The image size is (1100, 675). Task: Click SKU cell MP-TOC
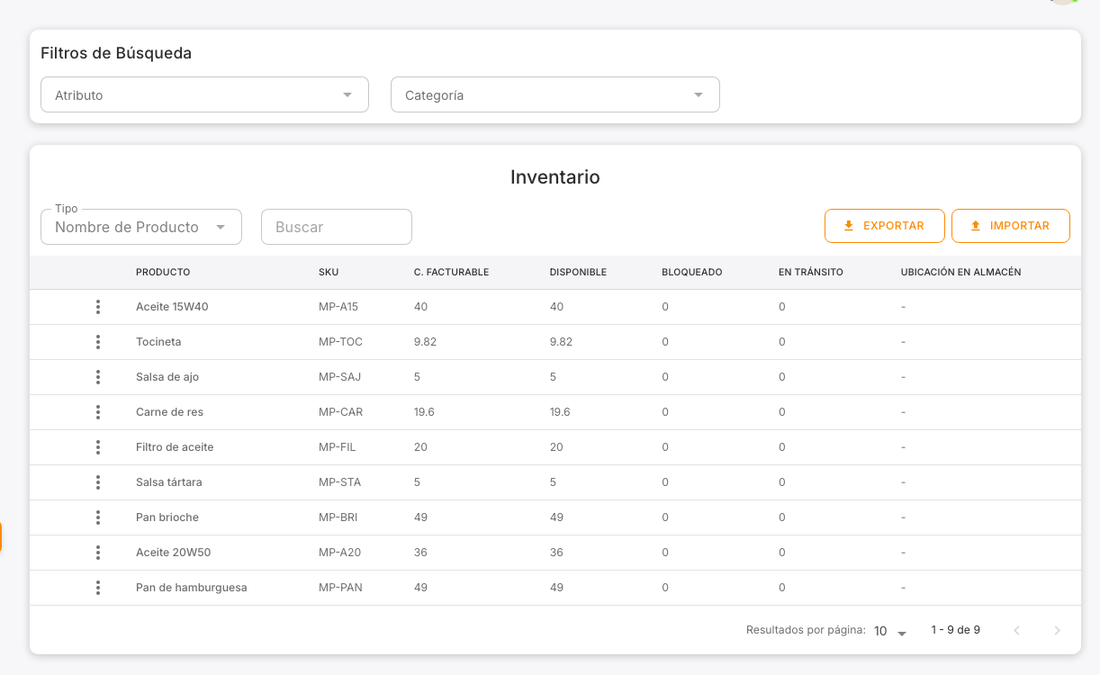click(x=340, y=342)
